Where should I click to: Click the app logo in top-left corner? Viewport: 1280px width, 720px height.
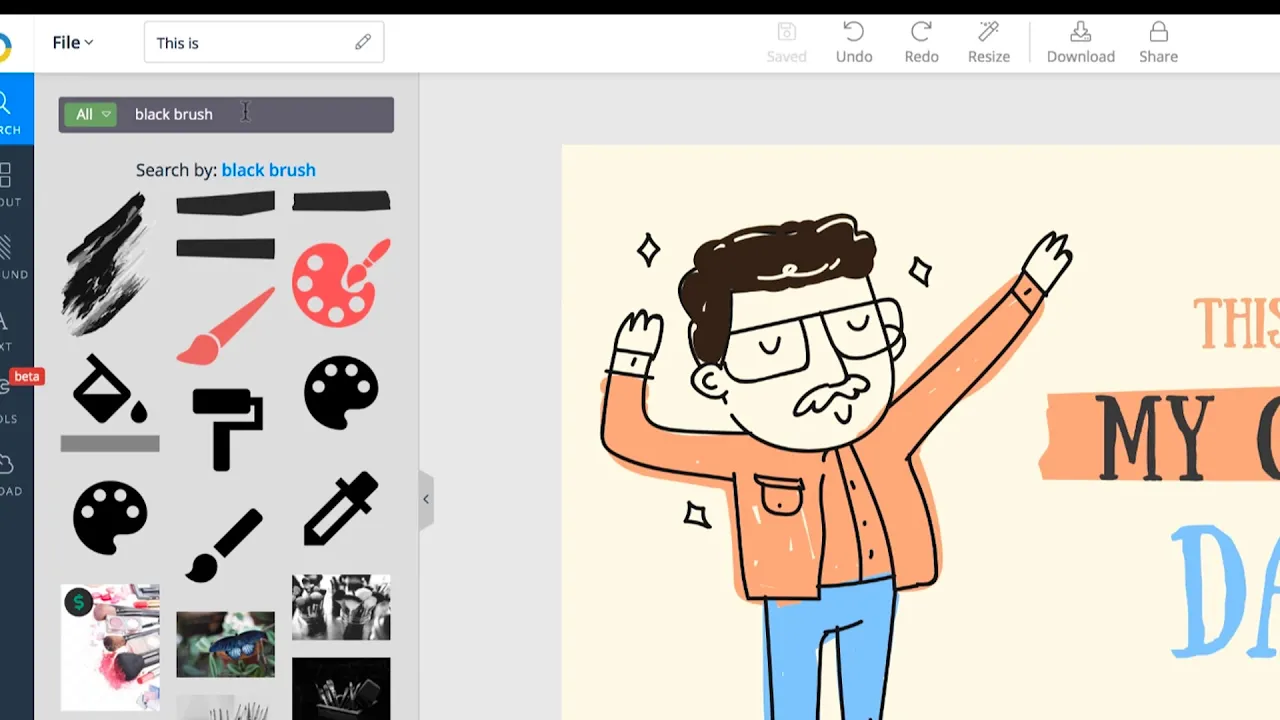[x=5, y=47]
